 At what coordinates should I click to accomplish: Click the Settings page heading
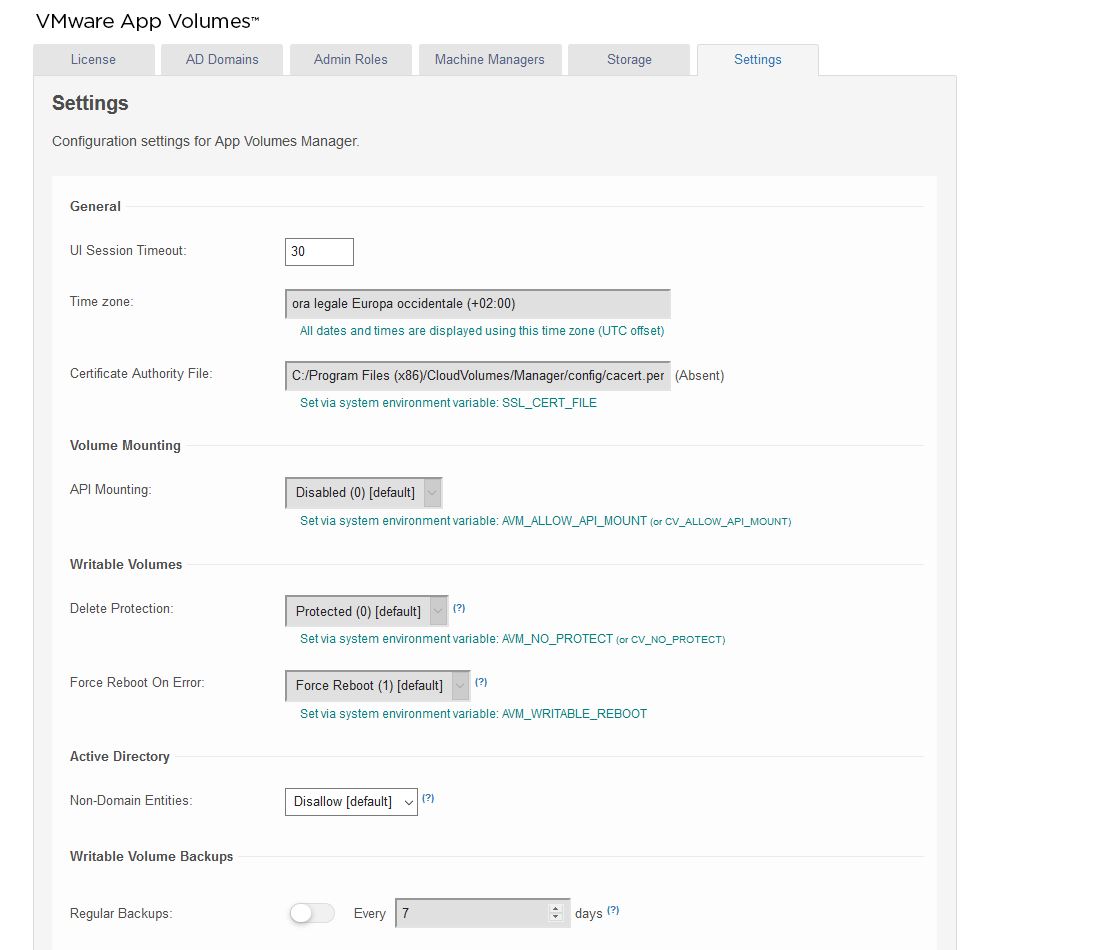[90, 104]
